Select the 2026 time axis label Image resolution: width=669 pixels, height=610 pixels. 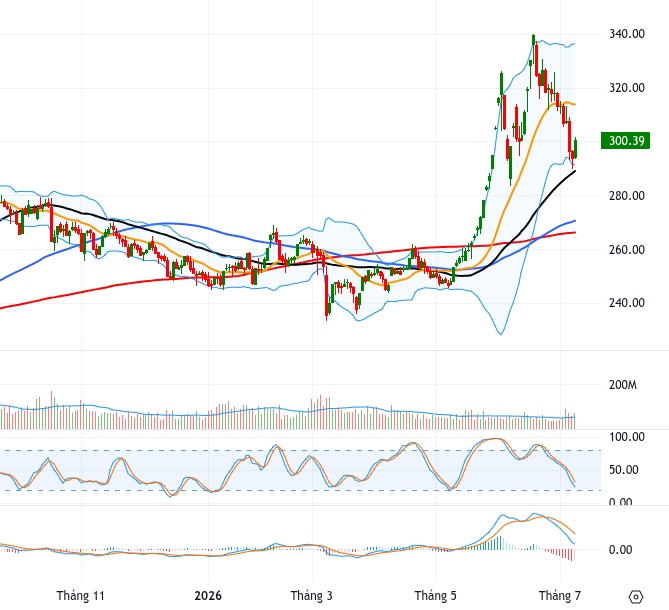[208, 595]
